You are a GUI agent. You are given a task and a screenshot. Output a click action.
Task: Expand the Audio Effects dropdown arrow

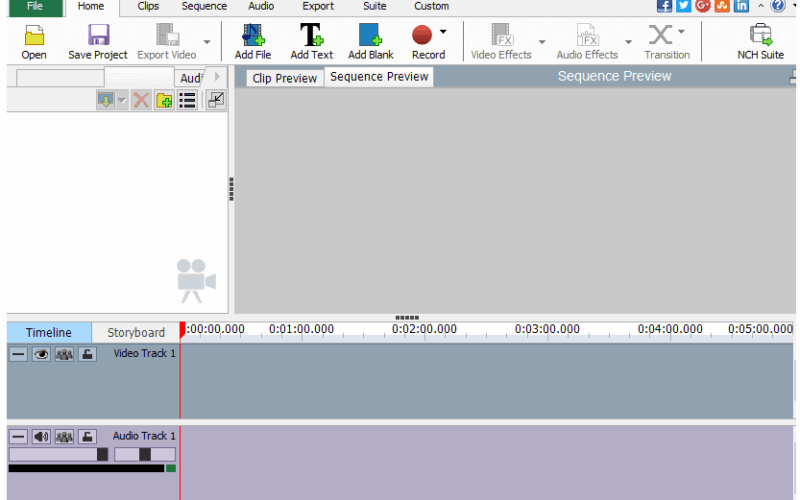tap(628, 42)
